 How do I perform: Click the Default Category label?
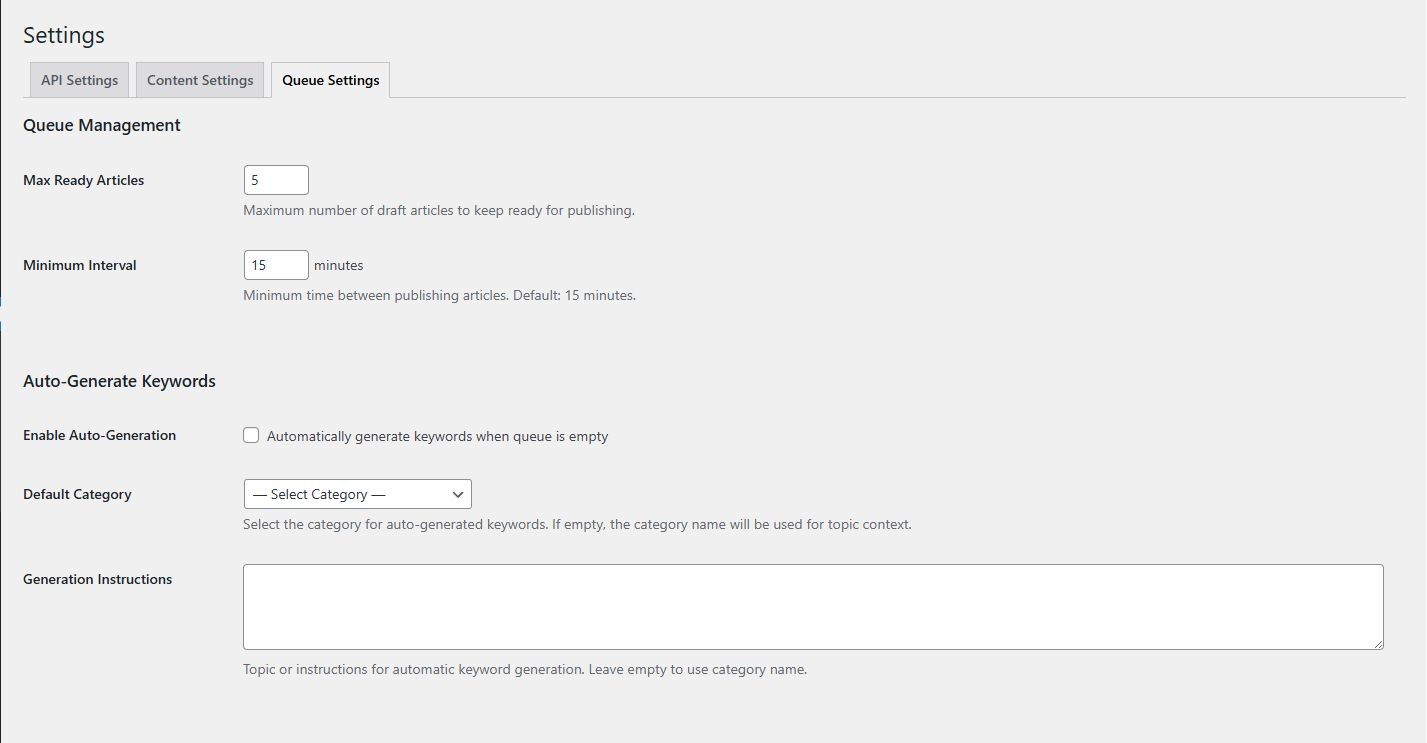(x=77, y=493)
